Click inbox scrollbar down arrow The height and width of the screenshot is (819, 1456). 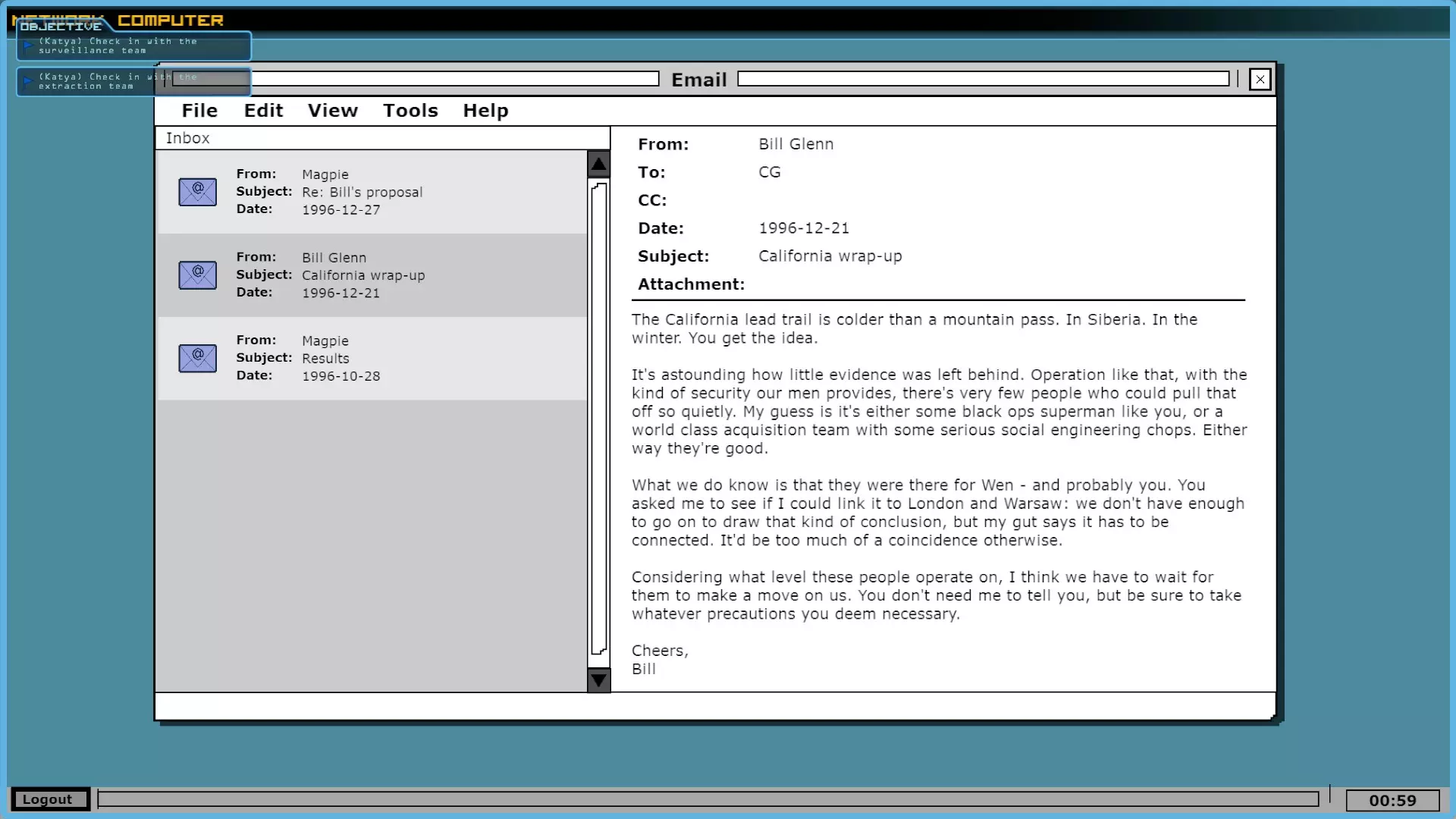598,680
